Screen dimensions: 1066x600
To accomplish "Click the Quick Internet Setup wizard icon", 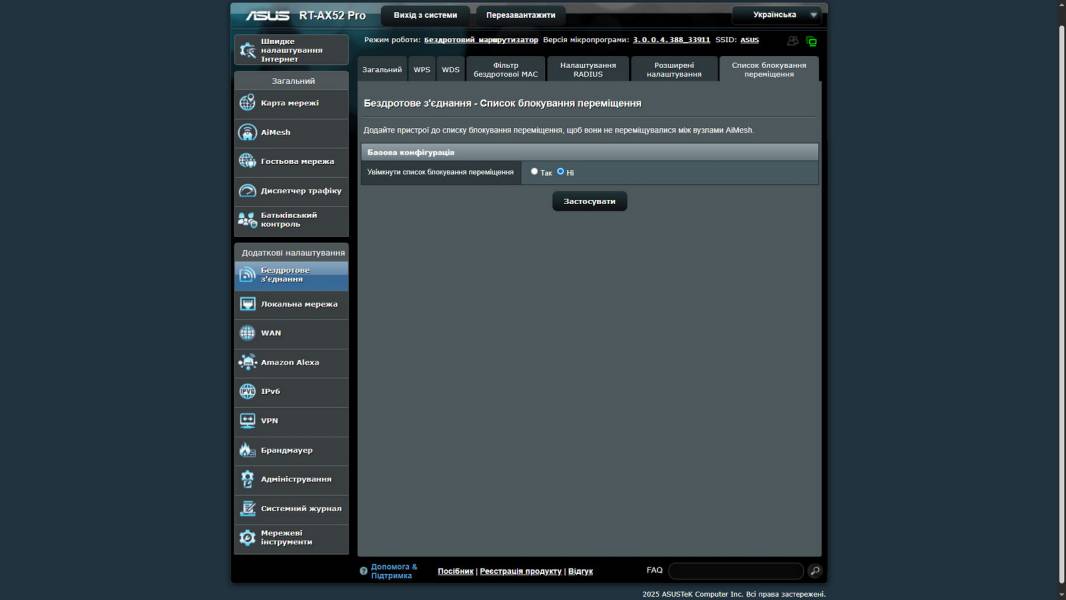I will [x=248, y=50].
